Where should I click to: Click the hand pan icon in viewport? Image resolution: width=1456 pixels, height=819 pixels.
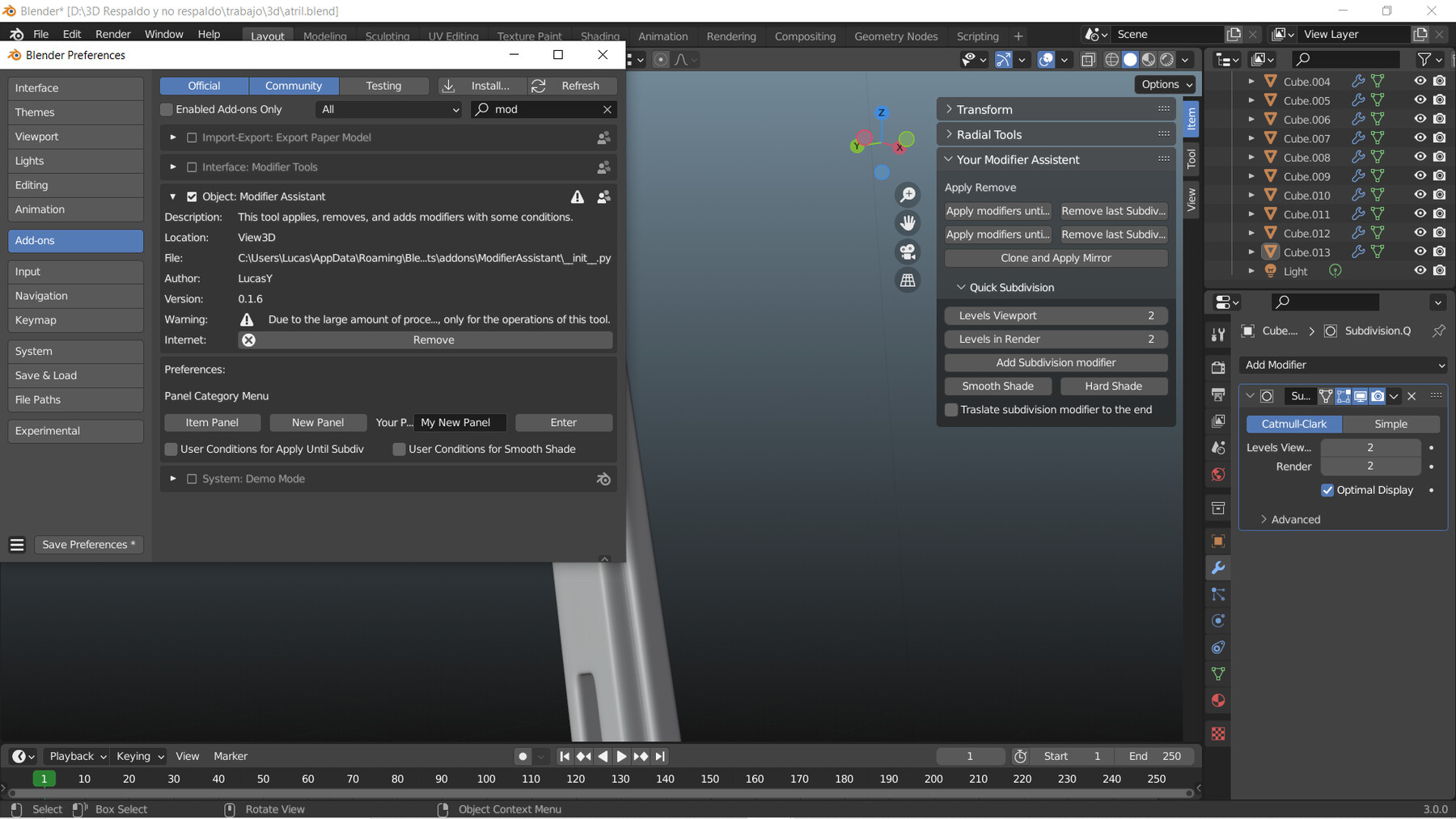pyautogui.click(x=908, y=222)
